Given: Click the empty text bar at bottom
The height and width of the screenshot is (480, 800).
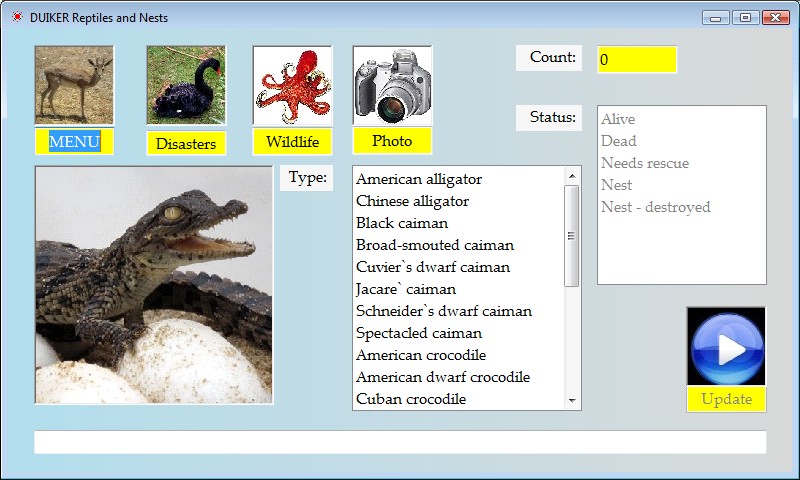Looking at the screenshot, I should (x=400, y=442).
